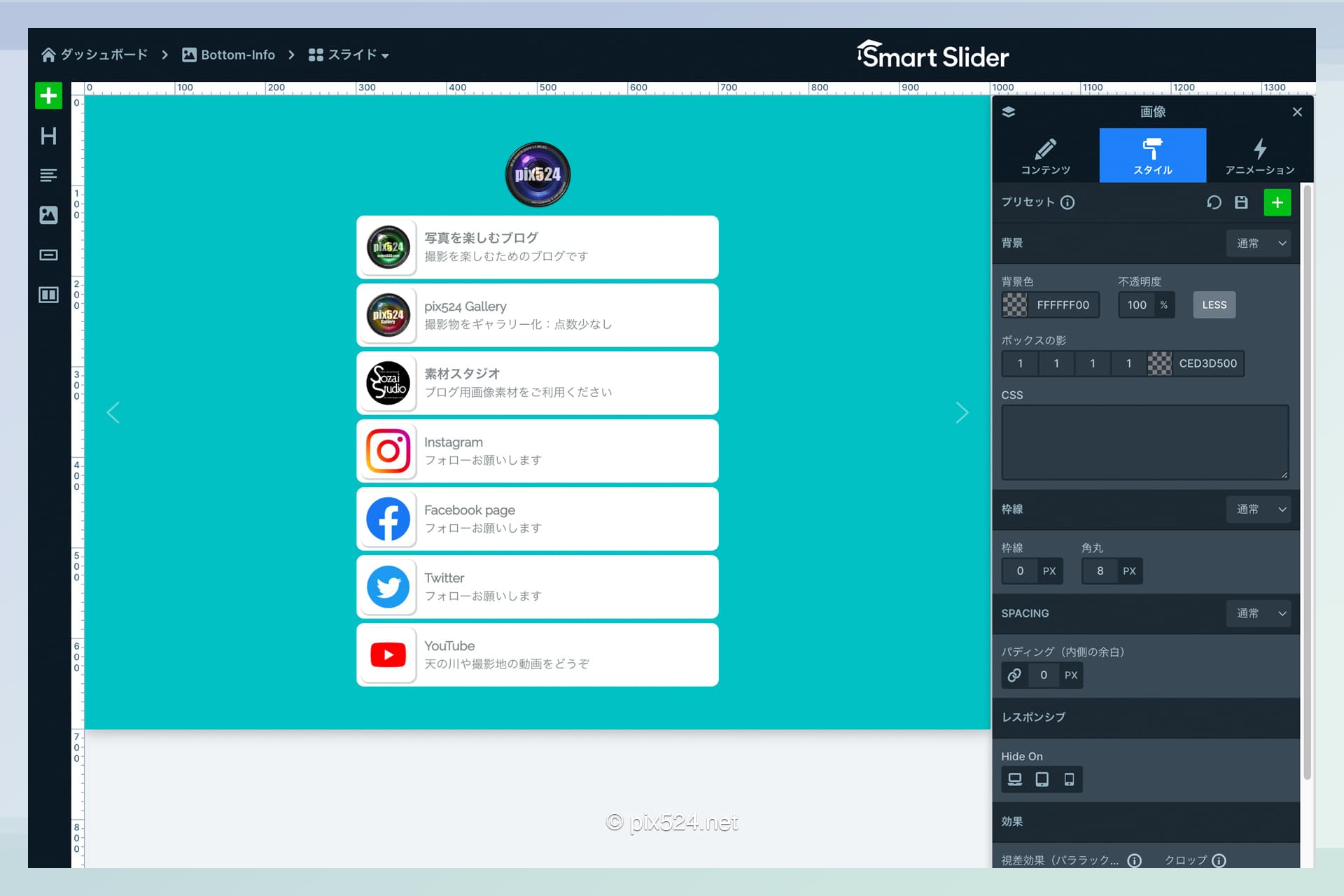Select the Text layer tool
The image size is (1344, 896).
click(48, 175)
